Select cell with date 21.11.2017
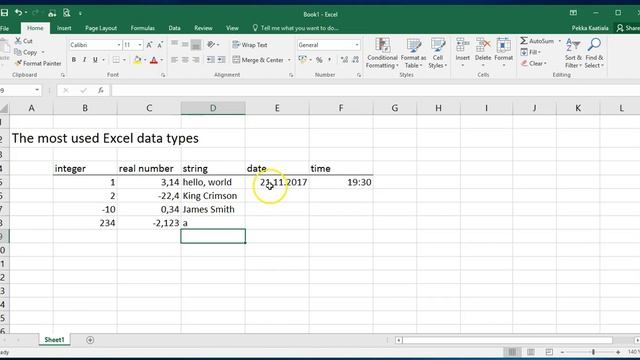The image size is (640, 360). [277, 182]
